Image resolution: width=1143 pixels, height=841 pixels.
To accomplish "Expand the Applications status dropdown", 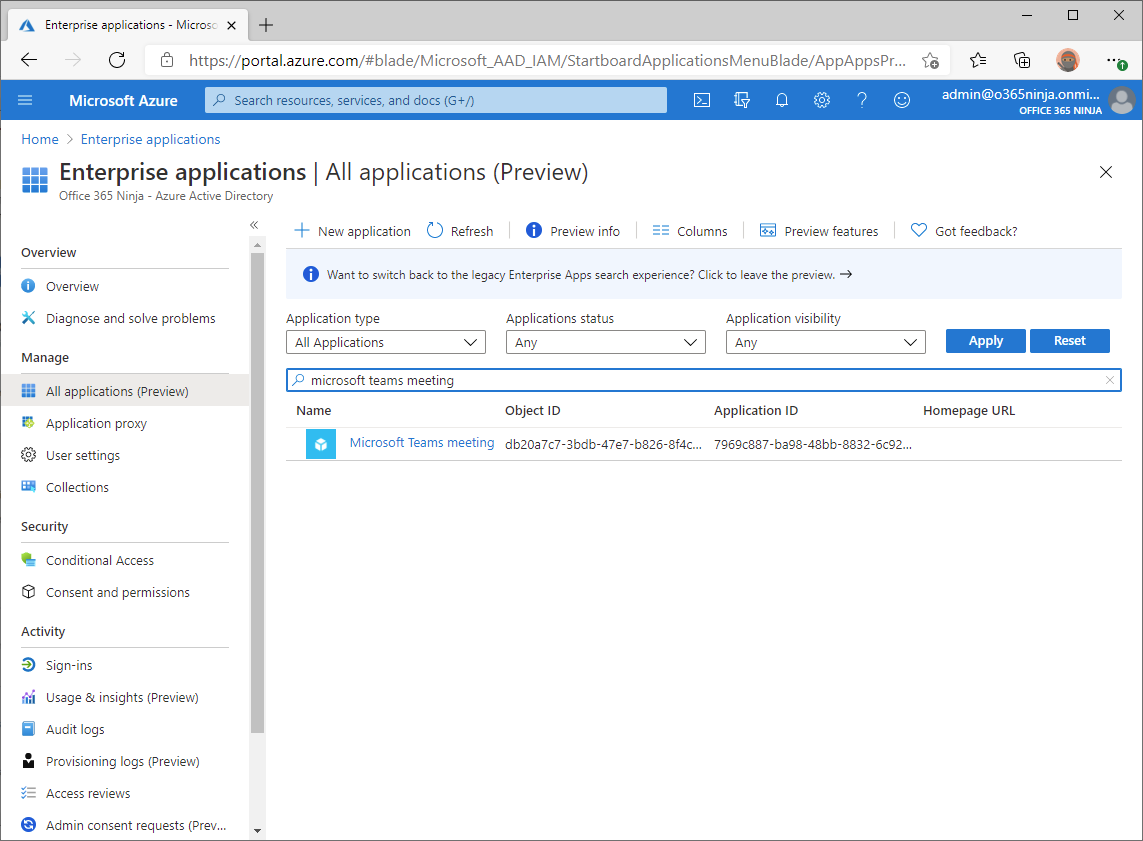I will click(x=606, y=343).
